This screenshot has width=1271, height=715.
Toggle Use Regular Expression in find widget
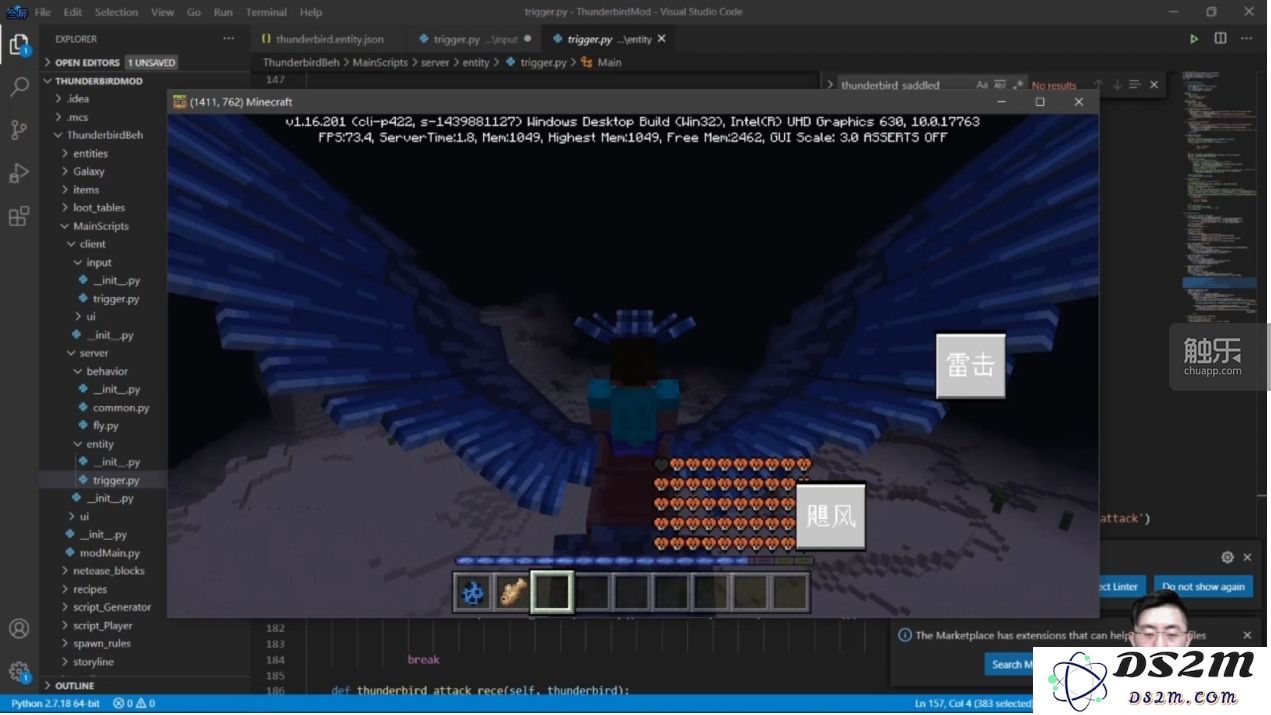1016,85
